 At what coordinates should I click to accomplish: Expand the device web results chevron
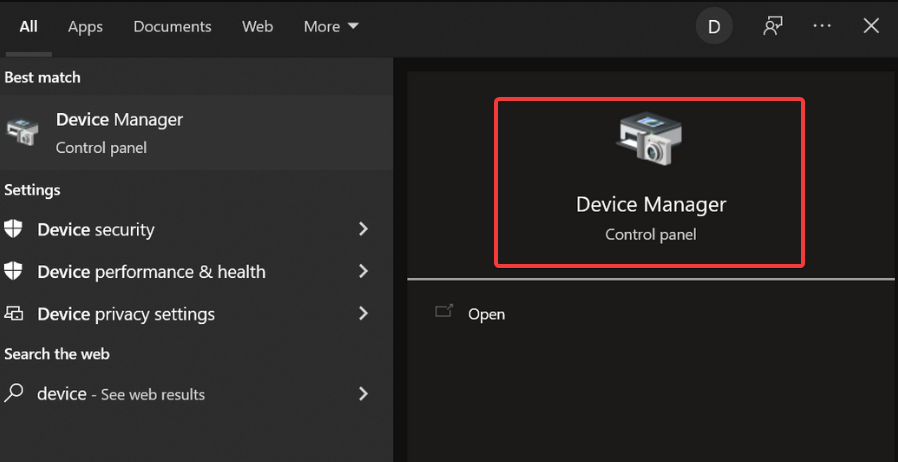[363, 393]
